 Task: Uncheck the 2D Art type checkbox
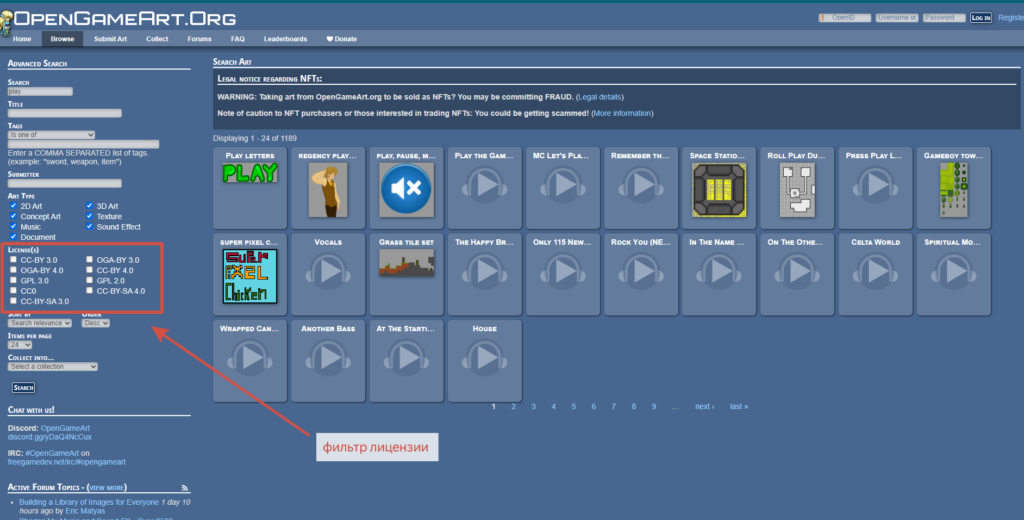pyautogui.click(x=13, y=205)
